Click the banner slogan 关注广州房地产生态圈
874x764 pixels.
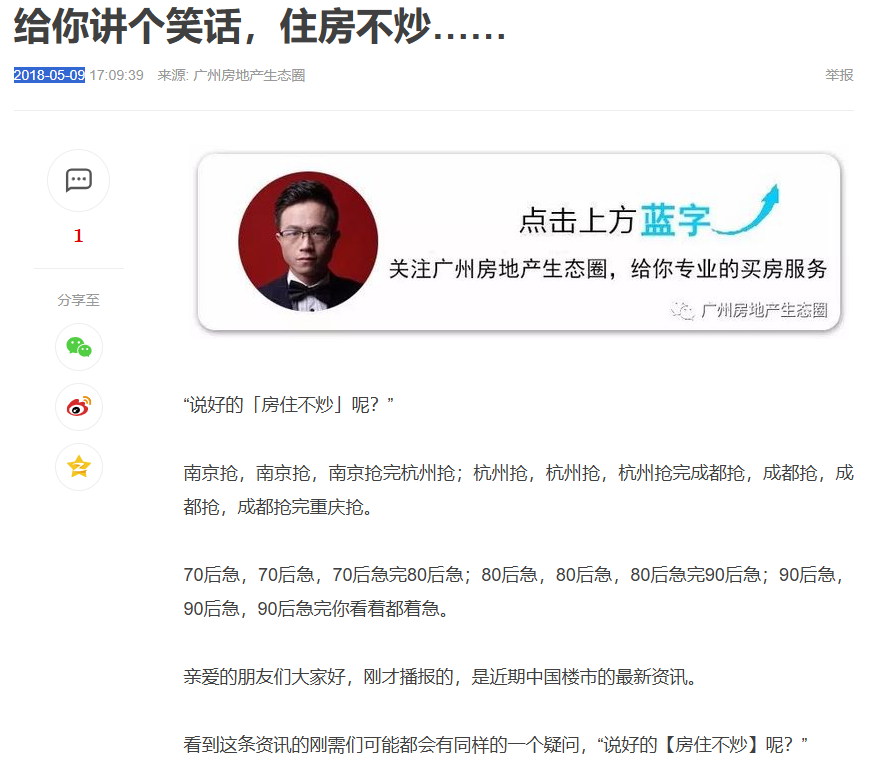pos(498,269)
